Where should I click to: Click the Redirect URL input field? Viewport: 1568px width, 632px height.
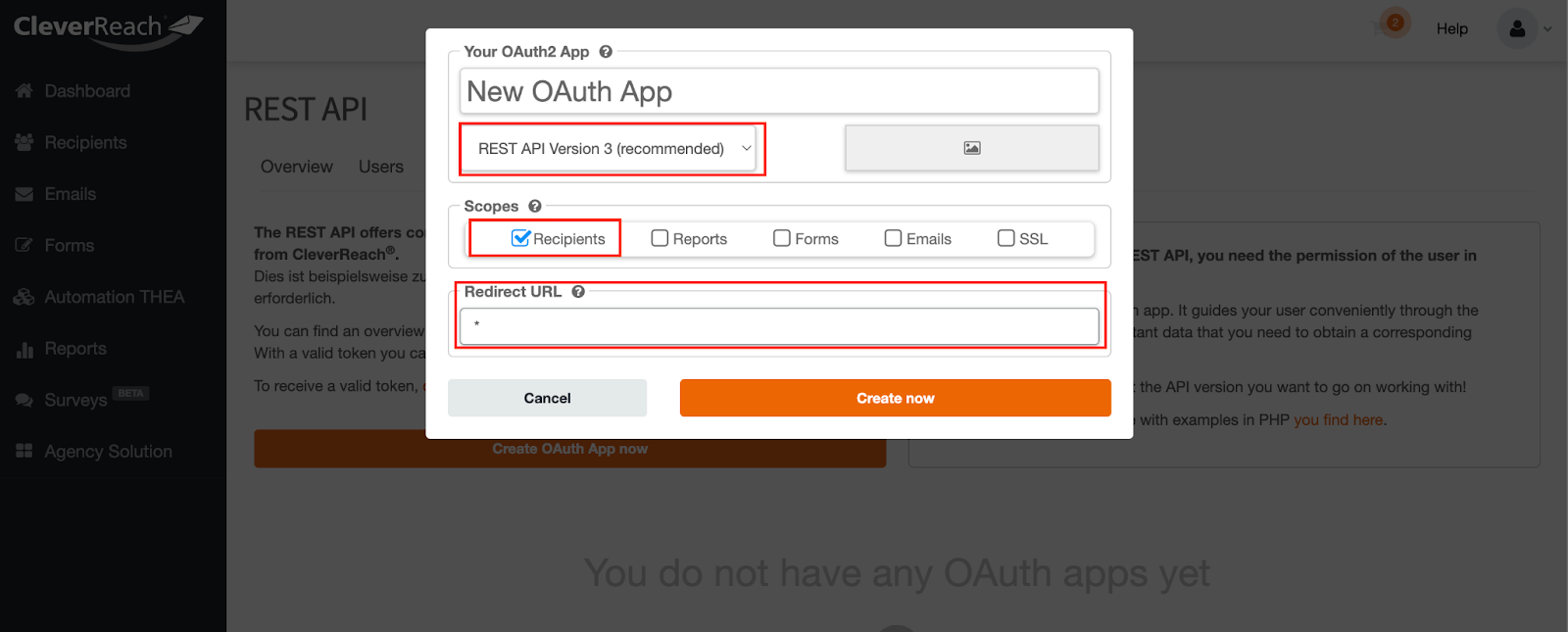[x=779, y=326]
